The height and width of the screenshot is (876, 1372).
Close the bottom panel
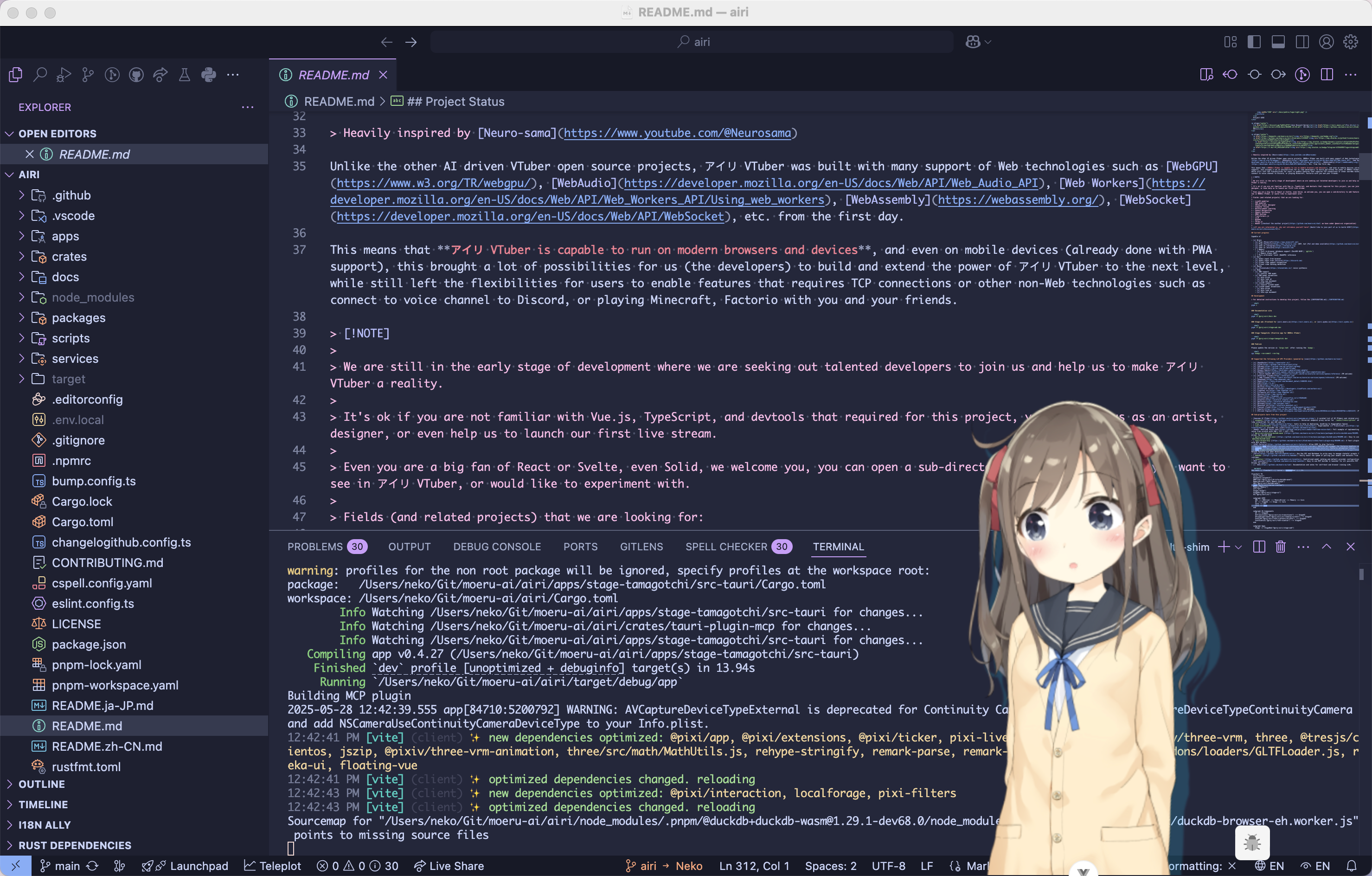pos(1350,547)
